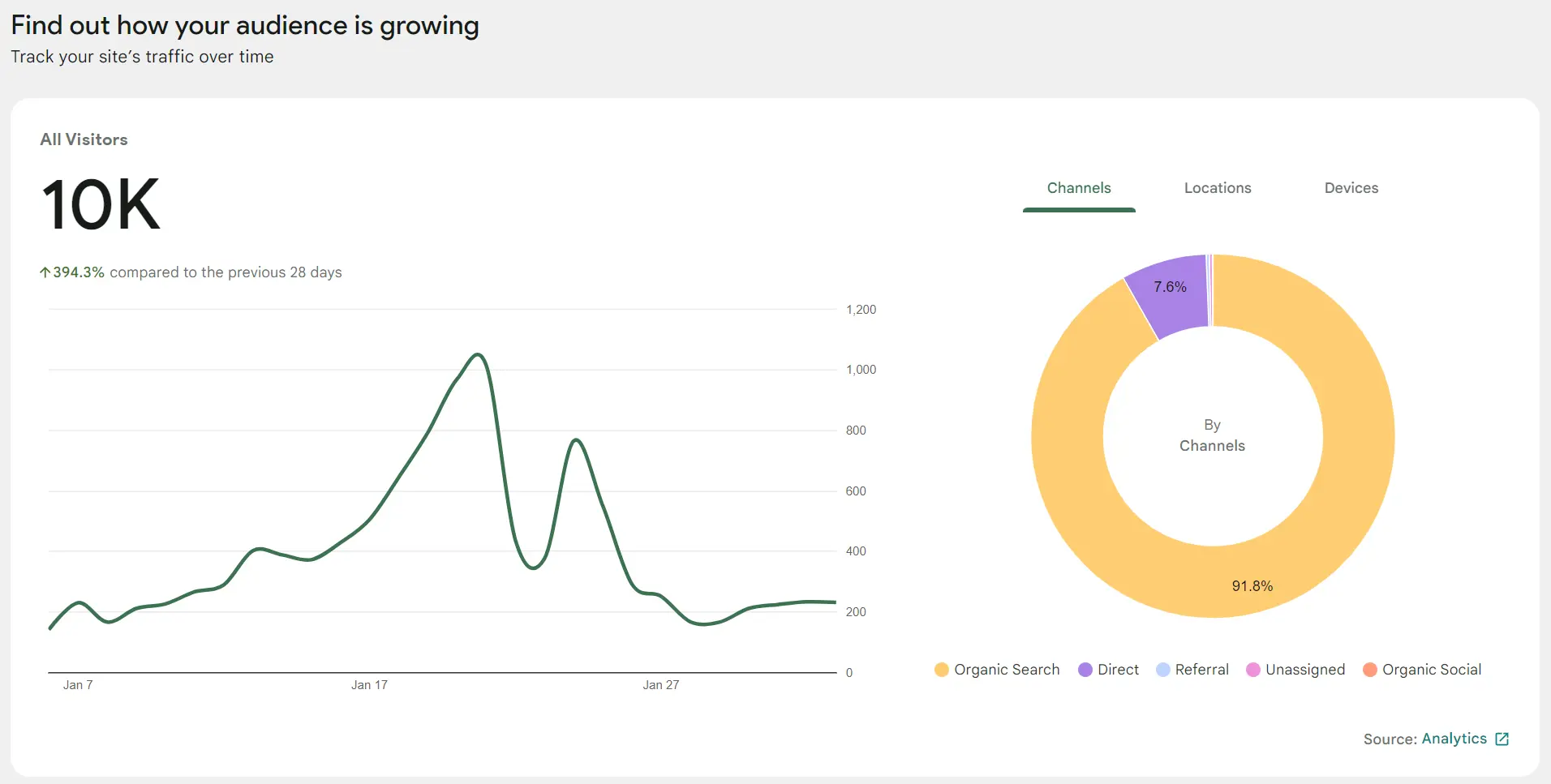The width and height of the screenshot is (1551, 784).
Task: Click the yellow Organic Search legend dot
Action: point(941,670)
